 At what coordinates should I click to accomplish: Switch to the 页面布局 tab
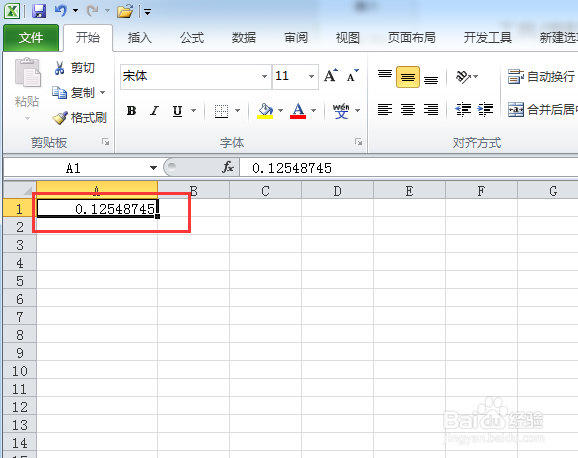(x=411, y=38)
